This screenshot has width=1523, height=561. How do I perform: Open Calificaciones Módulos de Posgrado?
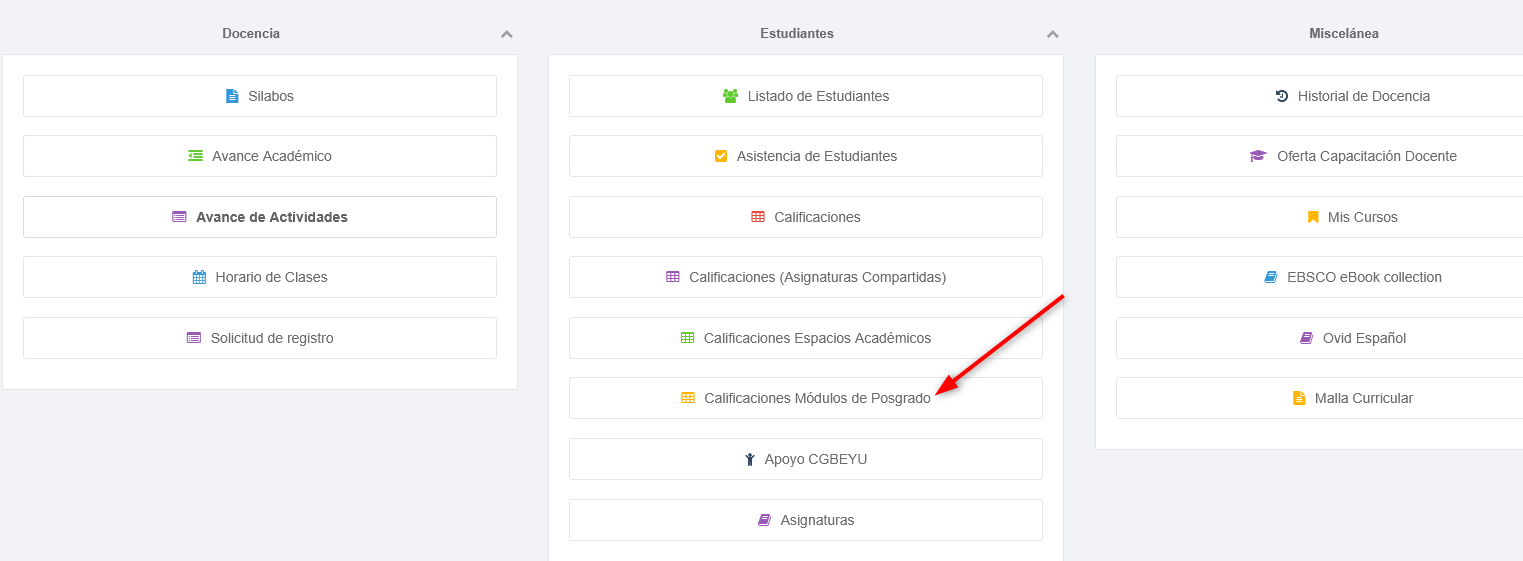(805, 398)
